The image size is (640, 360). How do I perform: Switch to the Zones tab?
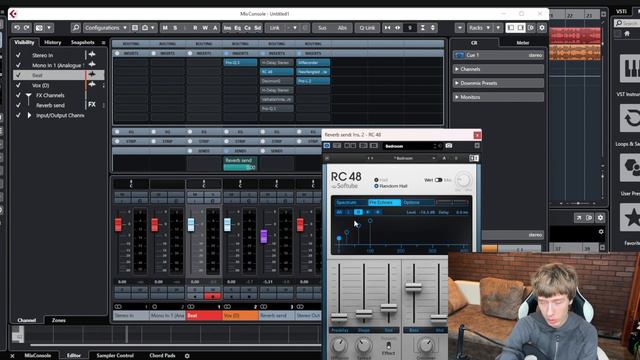click(x=59, y=320)
